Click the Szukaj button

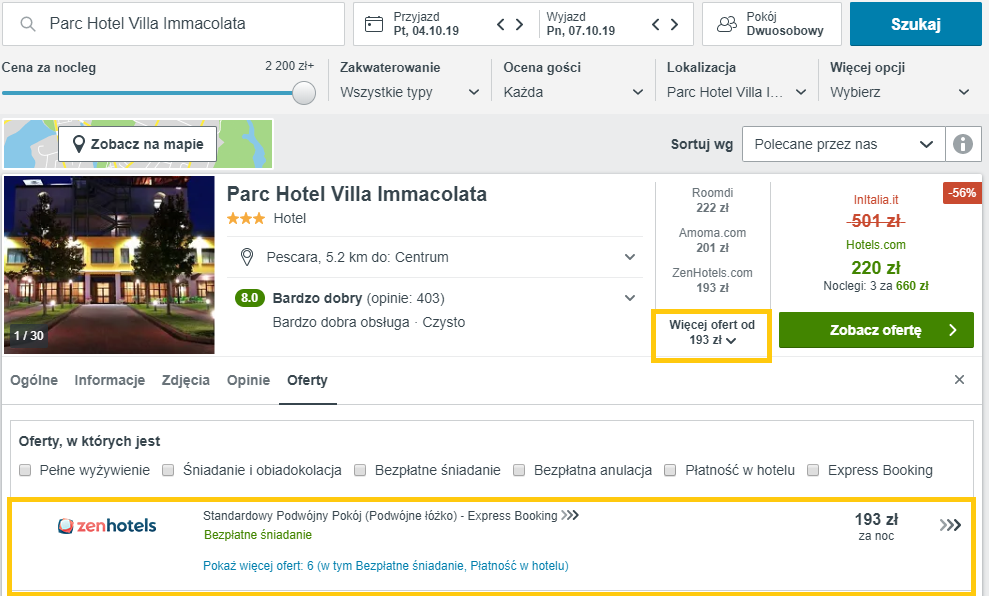[915, 23]
